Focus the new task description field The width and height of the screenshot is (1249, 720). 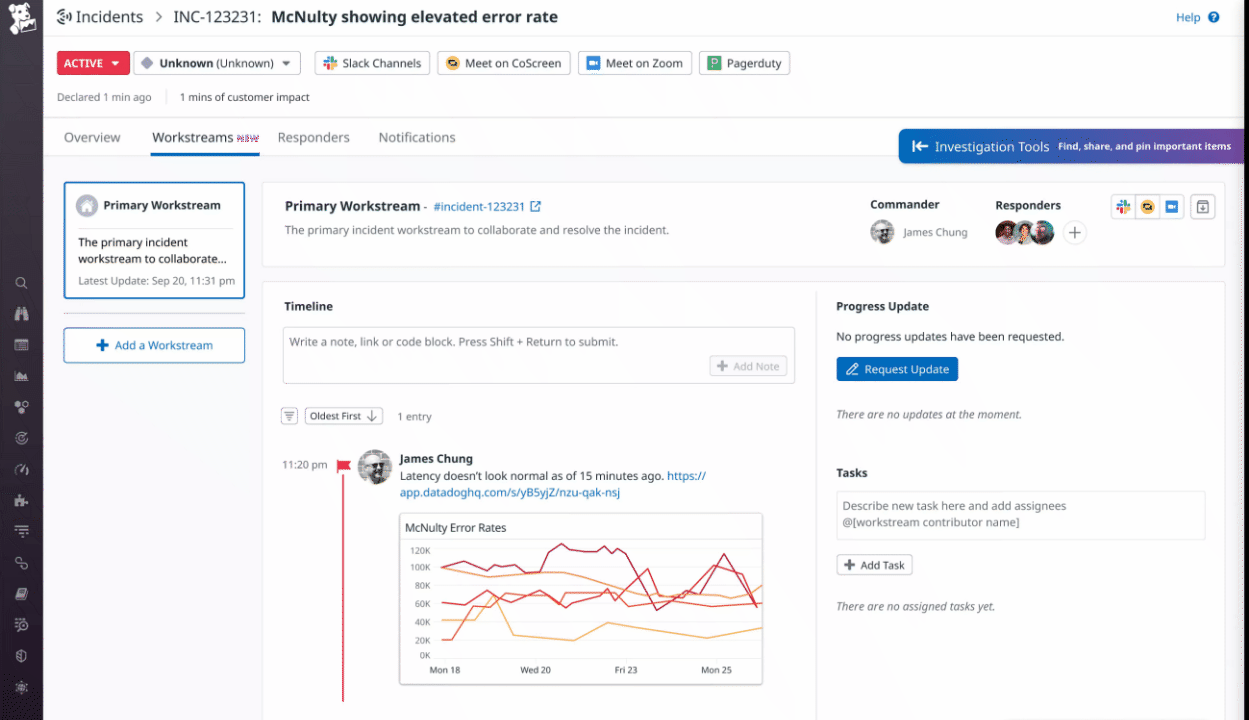coord(1021,515)
